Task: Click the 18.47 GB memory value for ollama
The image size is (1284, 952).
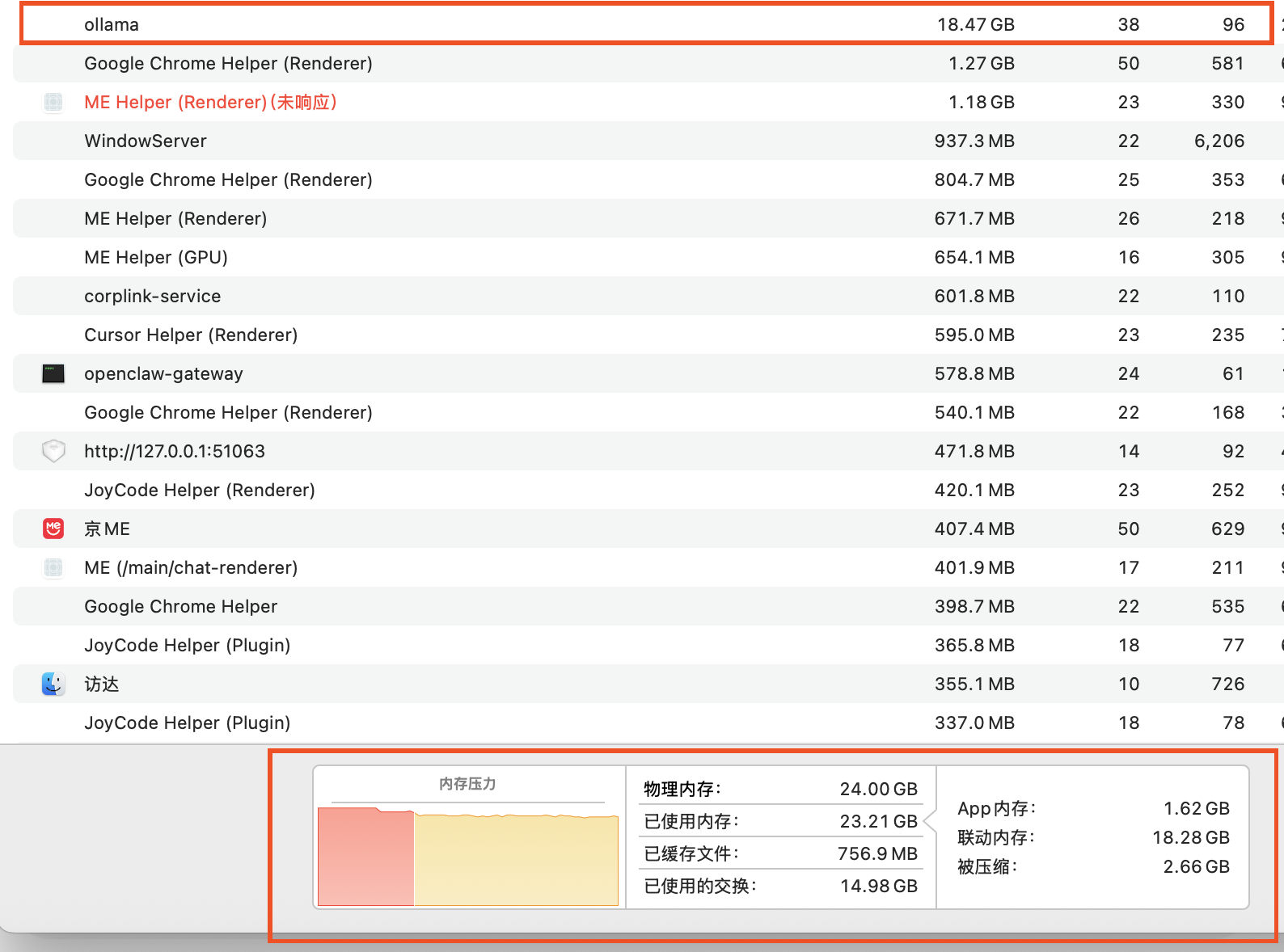Action: coord(976,24)
